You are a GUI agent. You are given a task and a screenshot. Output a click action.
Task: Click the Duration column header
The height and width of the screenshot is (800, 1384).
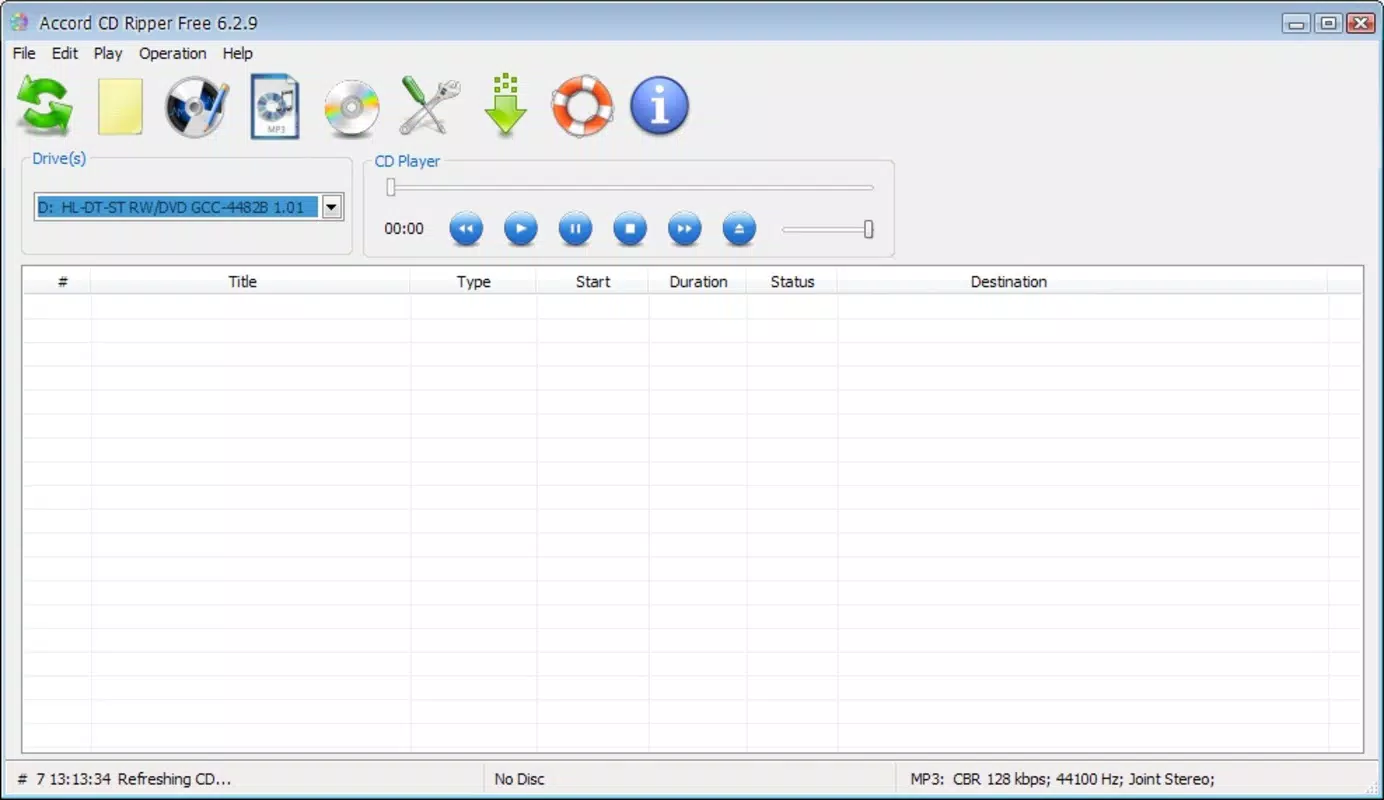point(698,282)
